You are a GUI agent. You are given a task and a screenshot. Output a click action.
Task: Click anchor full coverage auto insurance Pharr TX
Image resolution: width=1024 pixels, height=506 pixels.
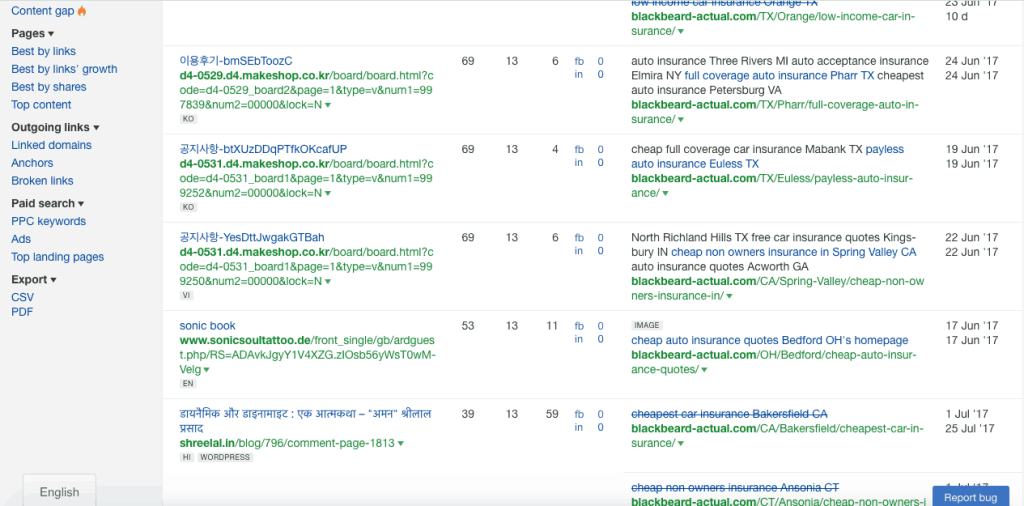point(779,75)
